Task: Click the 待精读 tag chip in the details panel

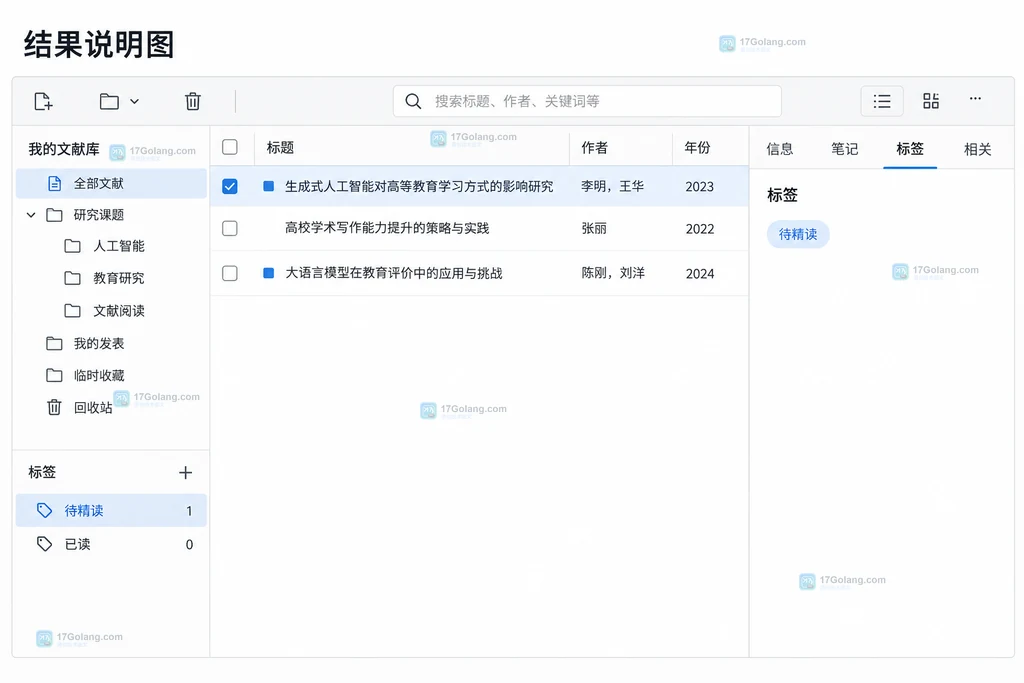Action: click(798, 234)
